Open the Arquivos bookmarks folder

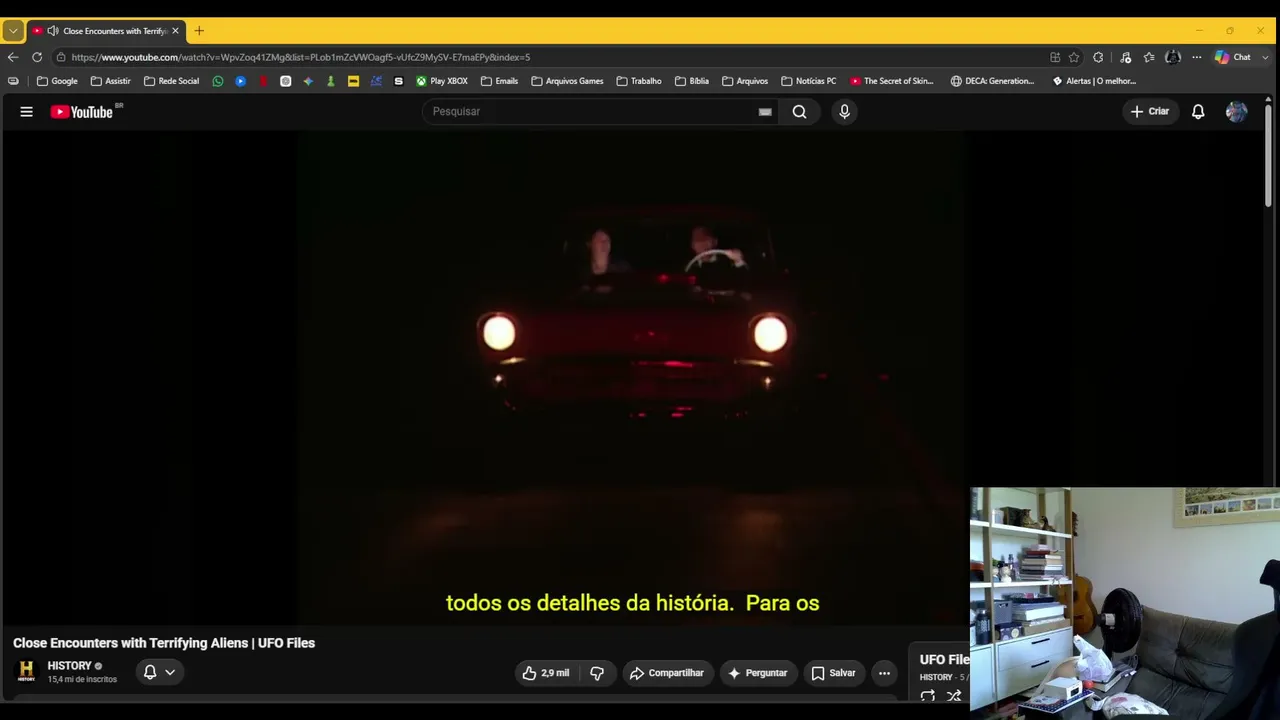click(745, 81)
